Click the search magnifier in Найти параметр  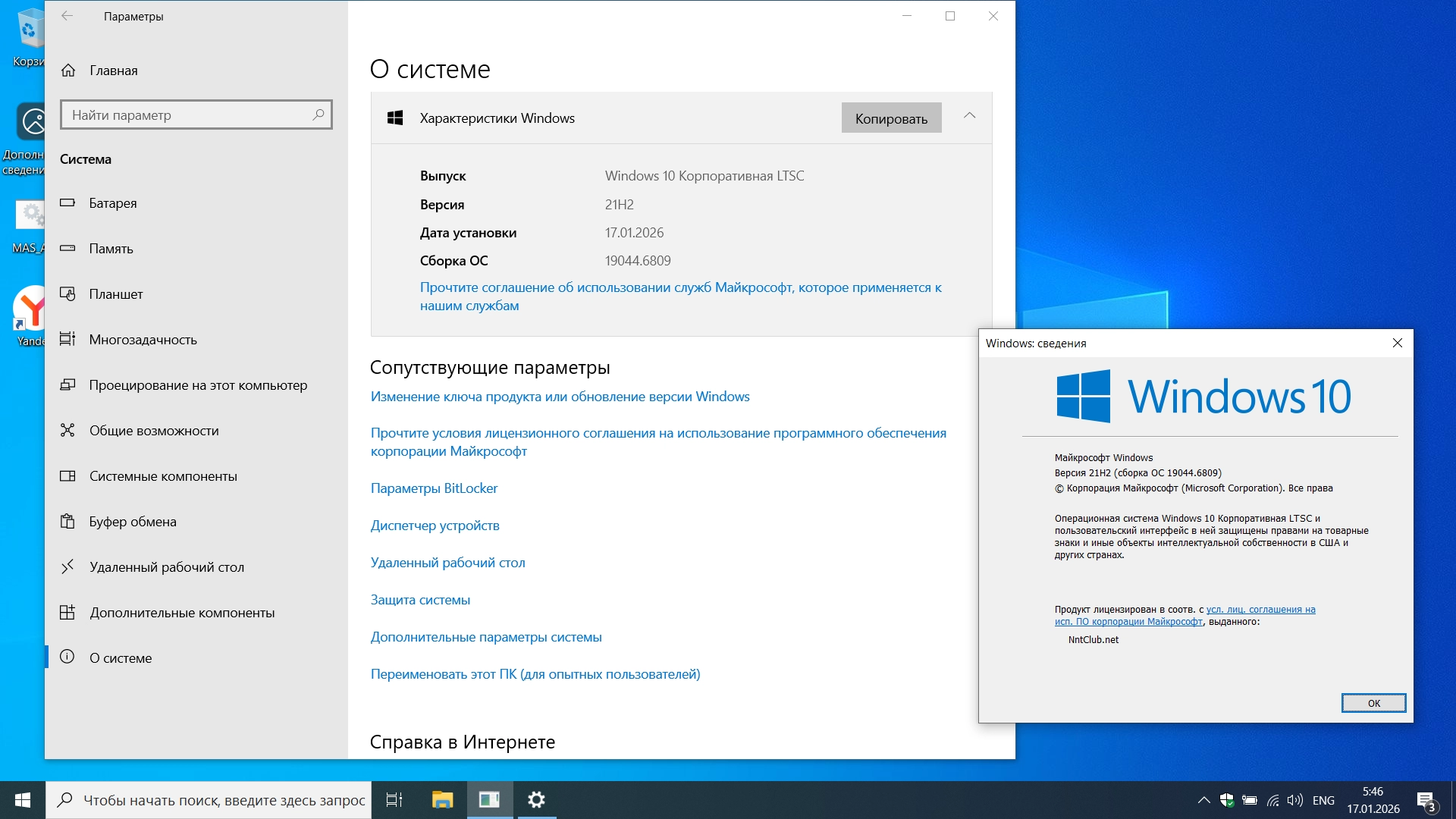(318, 115)
